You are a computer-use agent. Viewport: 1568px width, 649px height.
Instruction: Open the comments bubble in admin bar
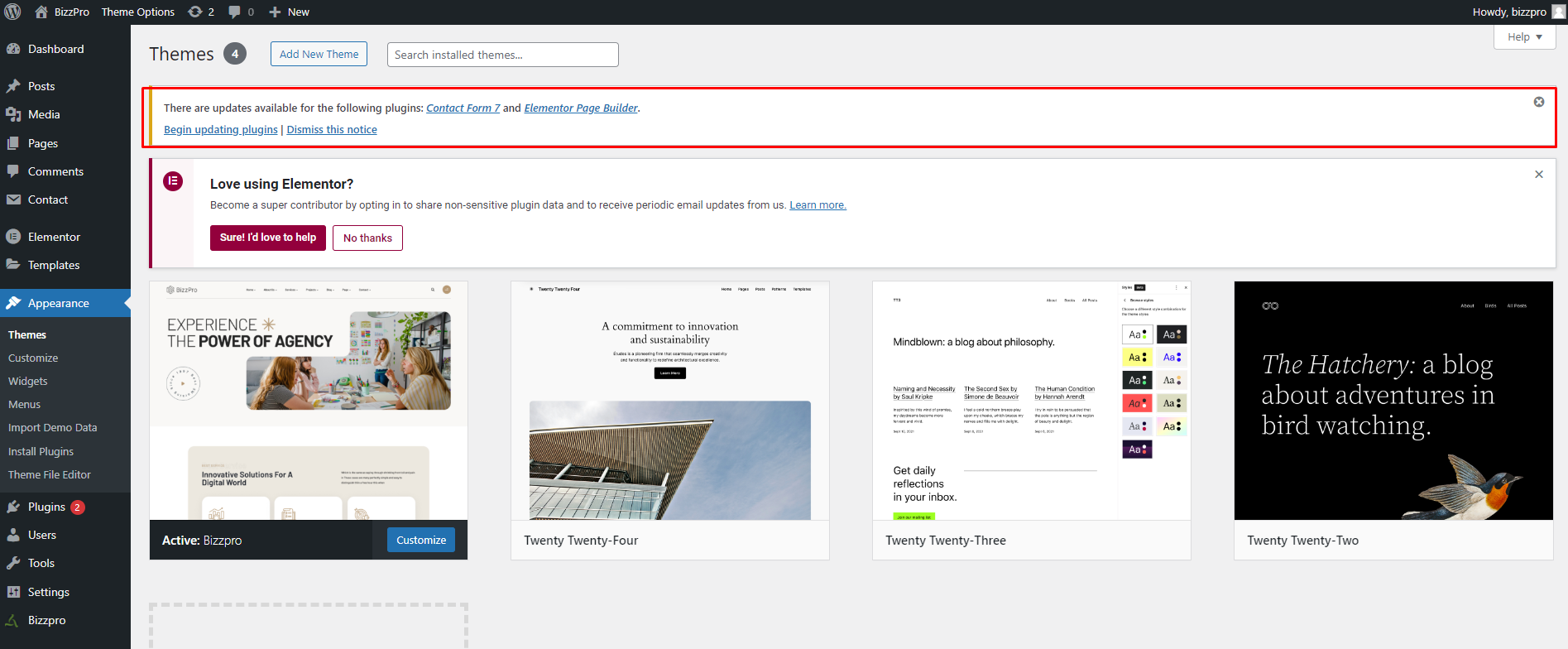coord(241,12)
